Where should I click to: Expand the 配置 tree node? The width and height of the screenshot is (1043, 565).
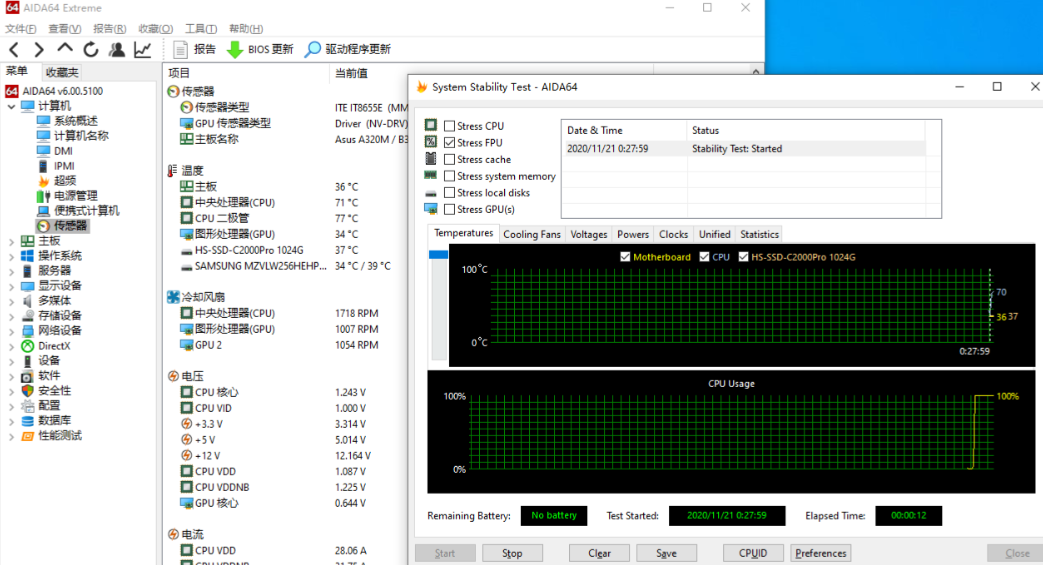coord(11,406)
